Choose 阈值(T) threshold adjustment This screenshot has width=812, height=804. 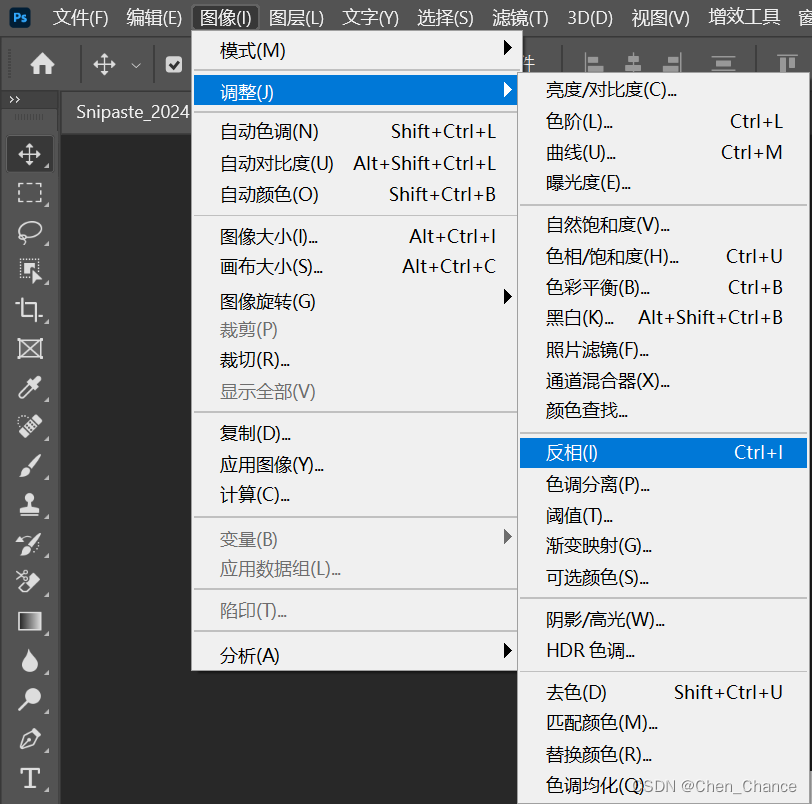[663, 516]
